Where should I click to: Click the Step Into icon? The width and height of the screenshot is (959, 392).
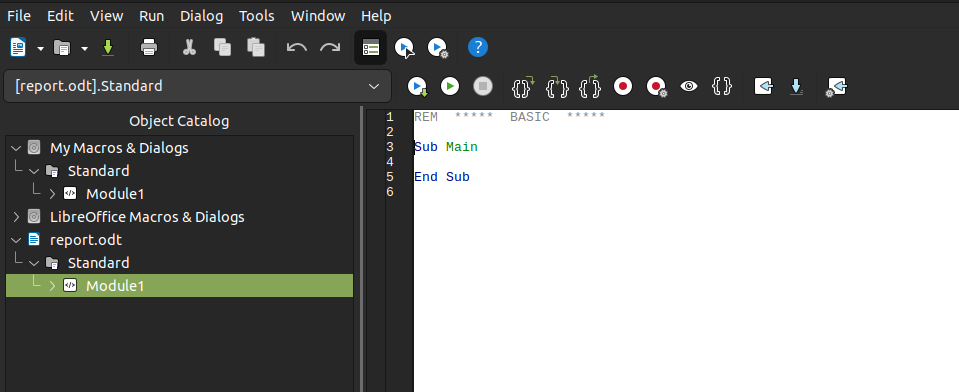tap(557, 87)
